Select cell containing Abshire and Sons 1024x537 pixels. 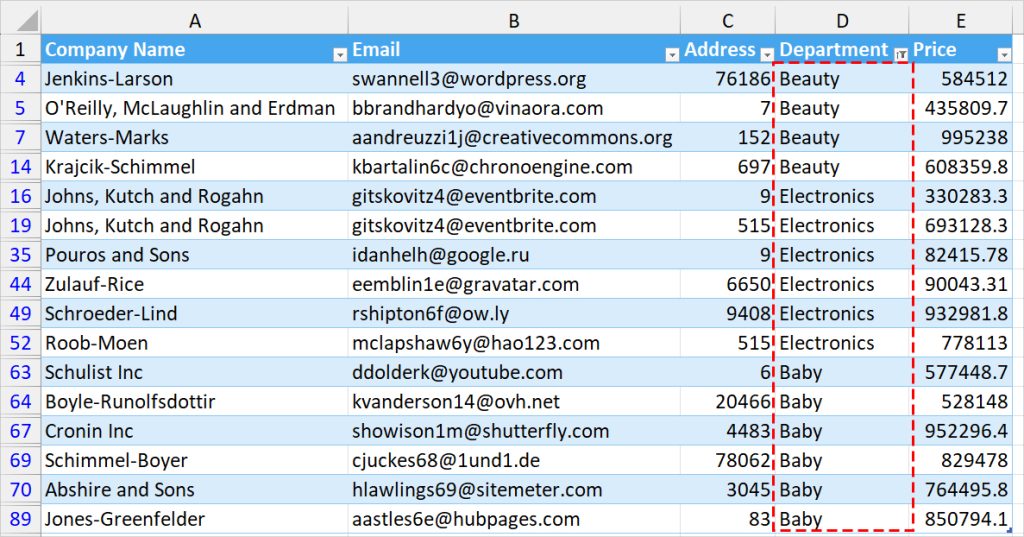point(195,490)
